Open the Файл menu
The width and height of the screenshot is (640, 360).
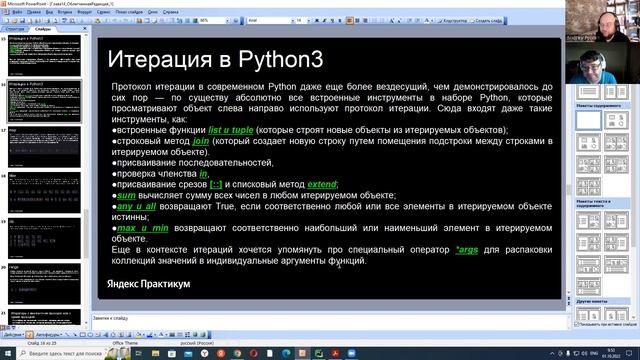click(x=17, y=12)
